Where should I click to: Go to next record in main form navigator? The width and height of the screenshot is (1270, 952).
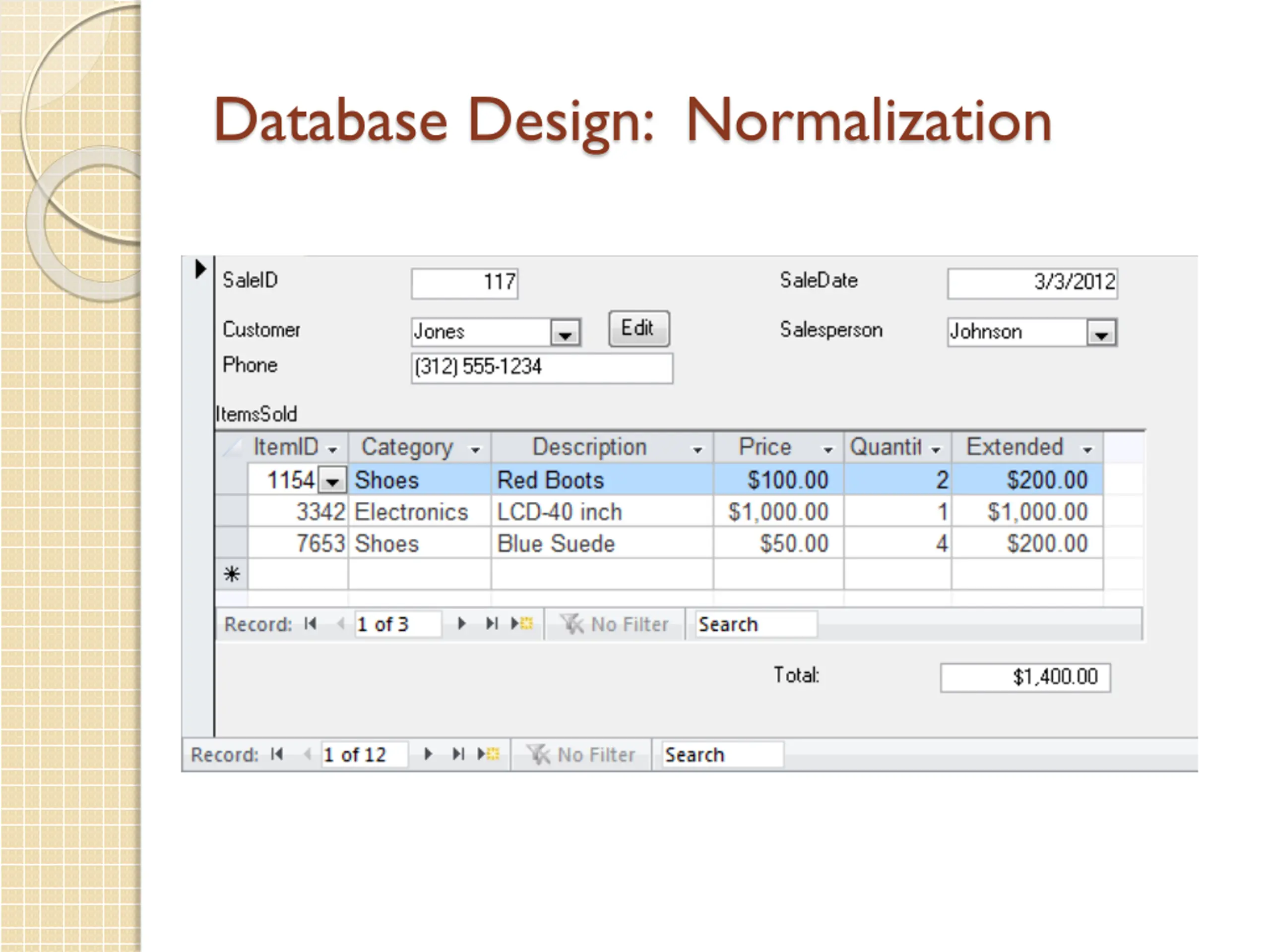[428, 754]
